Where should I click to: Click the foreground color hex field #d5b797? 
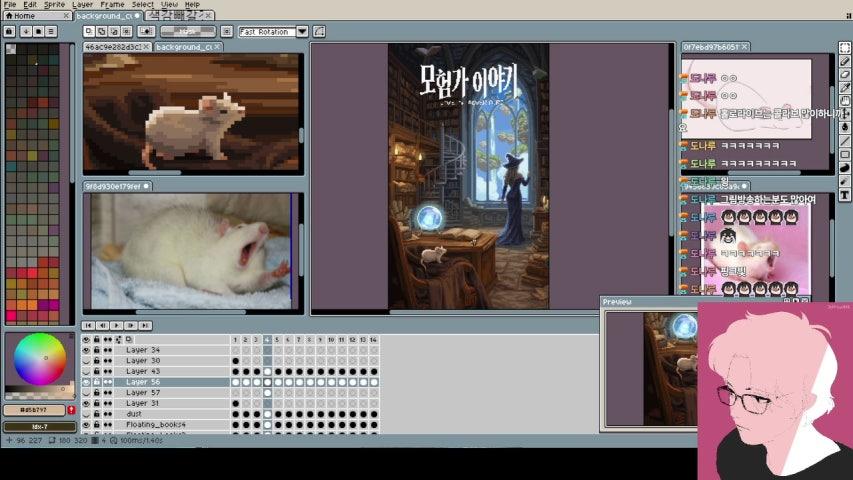pos(33,410)
